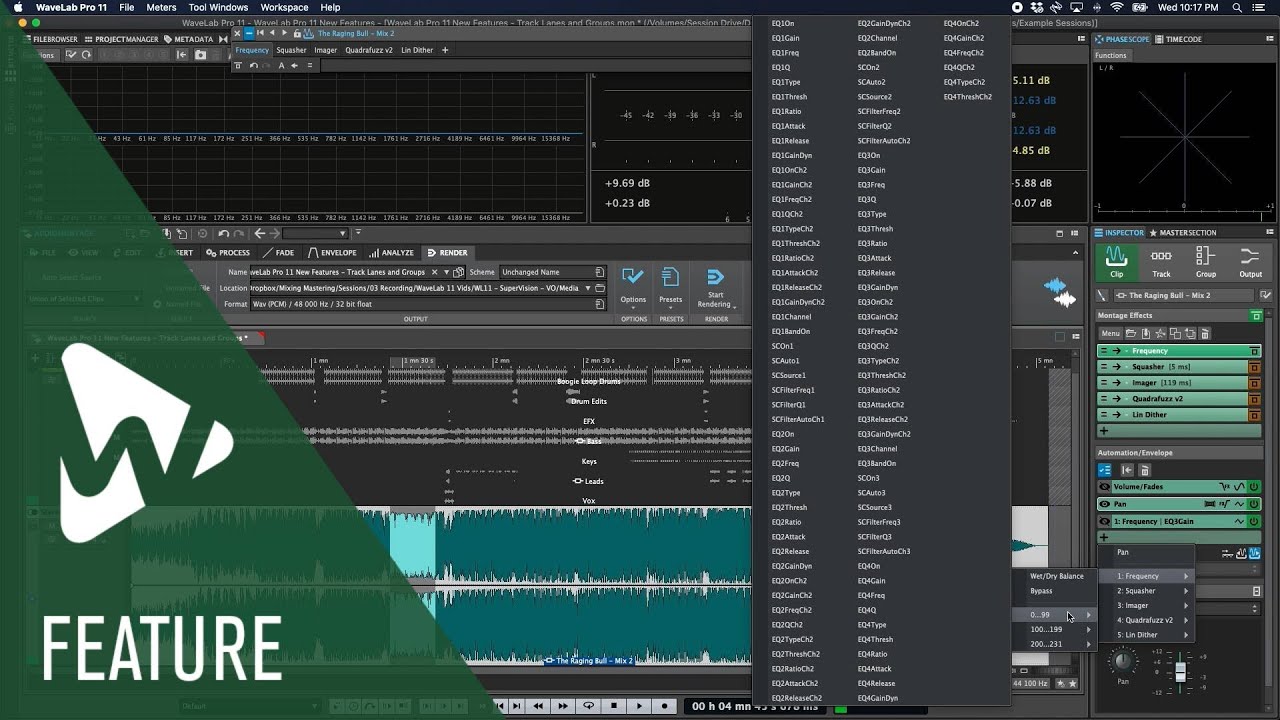Choose EQ1Freq from the parameter list

pos(785,53)
